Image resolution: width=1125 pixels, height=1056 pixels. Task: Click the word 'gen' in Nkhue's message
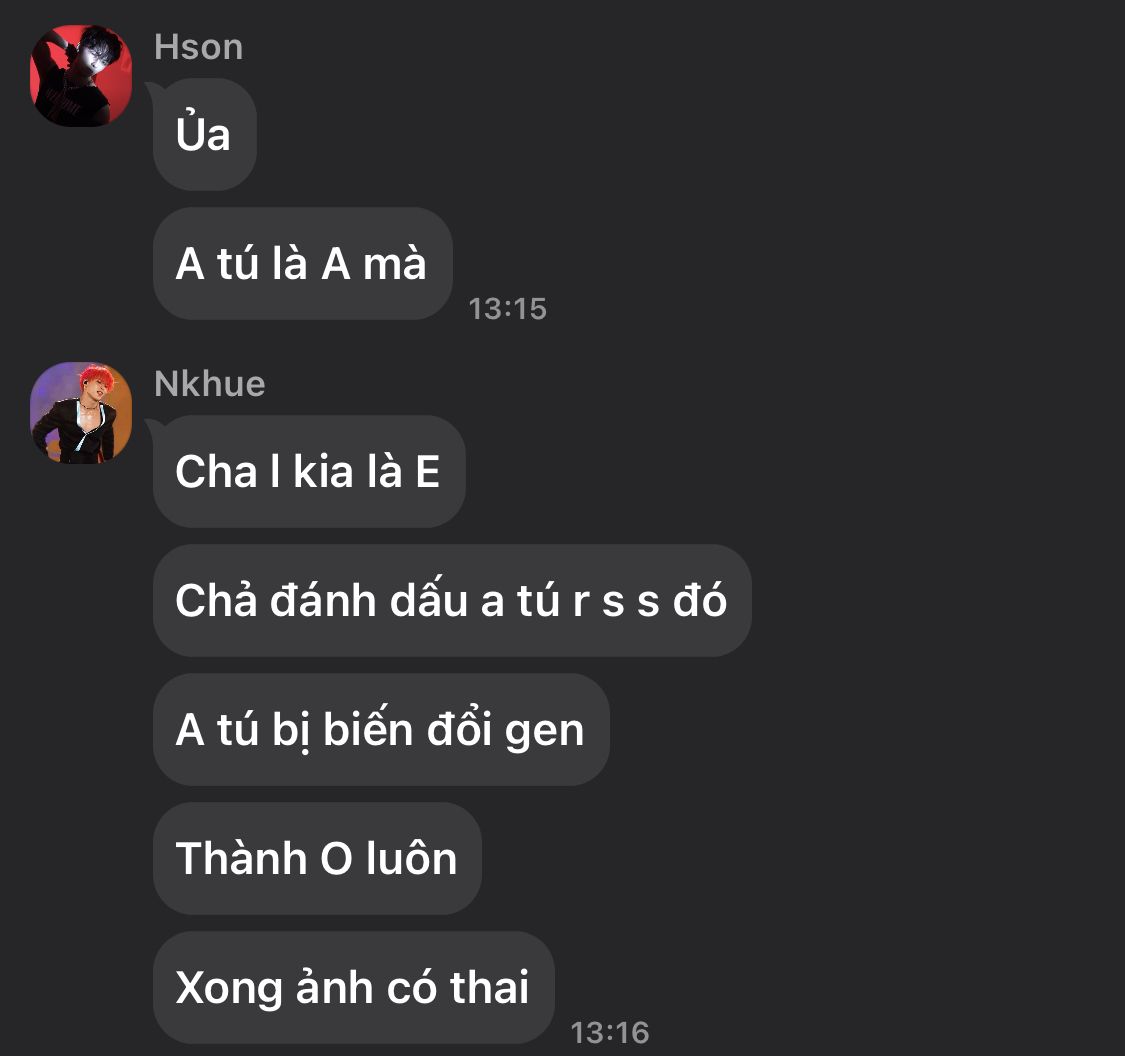coord(545,733)
